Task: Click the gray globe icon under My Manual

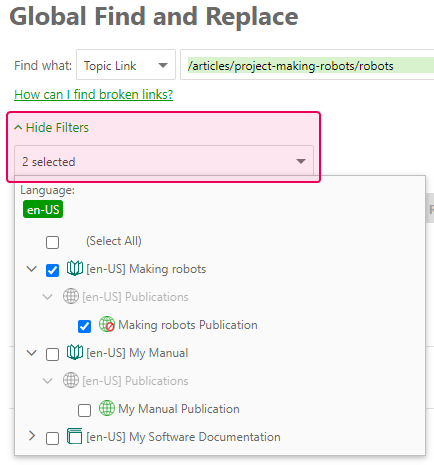Action: pos(71,380)
